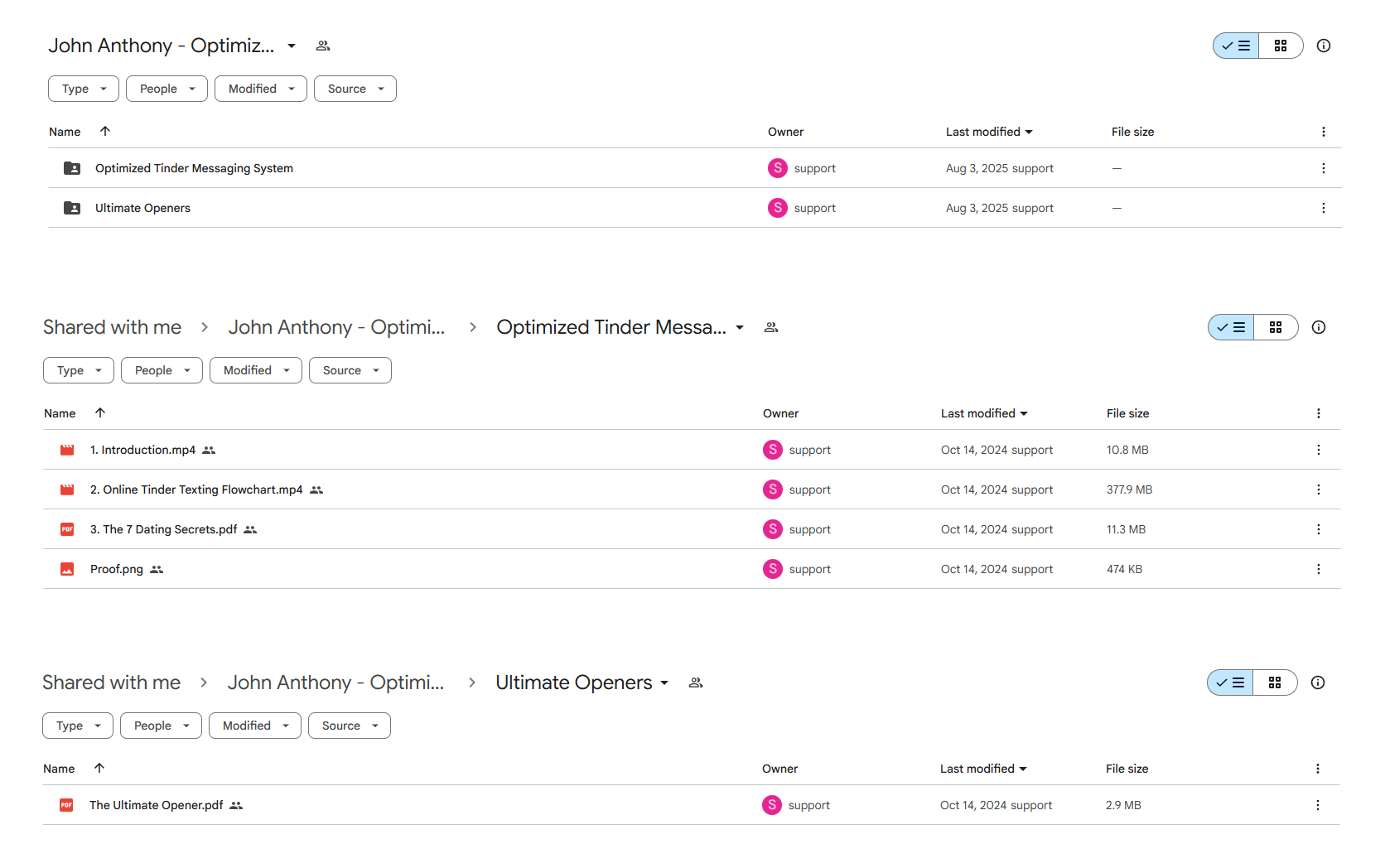Screen dimensions: 1385x868
Task: Select grid view in Optimized Tinder panel
Action: (x=1276, y=327)
